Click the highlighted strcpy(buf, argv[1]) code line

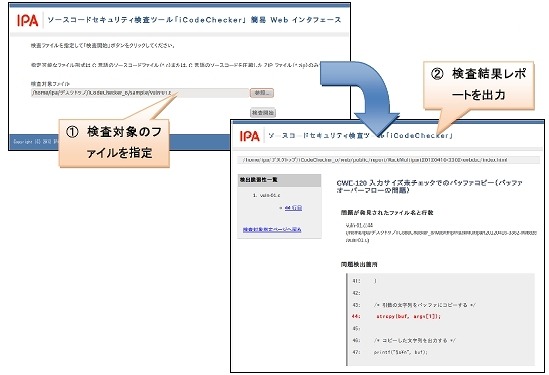[408, 317]
